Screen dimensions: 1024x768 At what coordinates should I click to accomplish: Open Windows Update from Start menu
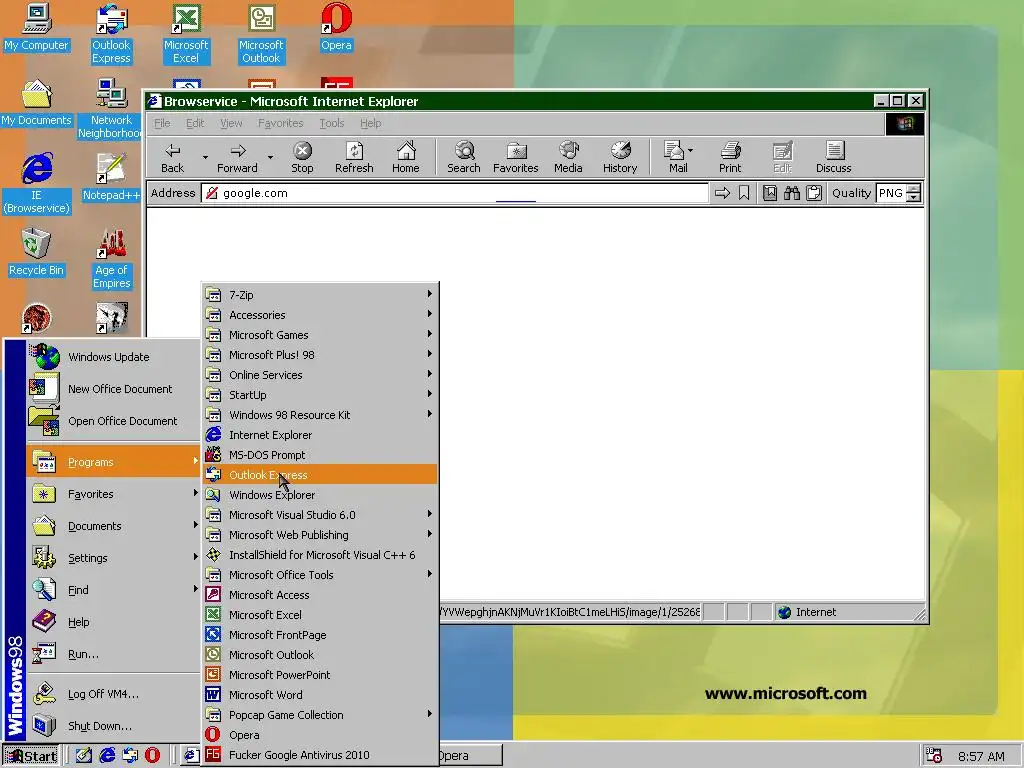[x=113, y=357]
